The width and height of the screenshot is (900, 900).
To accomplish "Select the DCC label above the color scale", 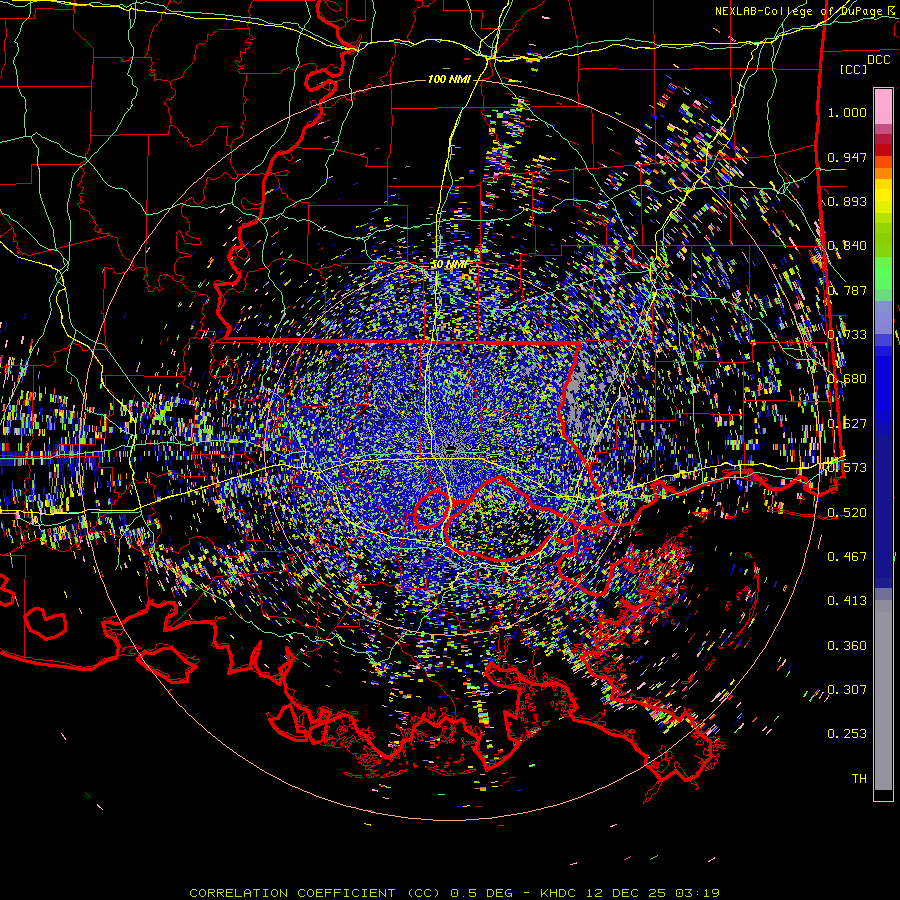I will click(x=878, y=60).
